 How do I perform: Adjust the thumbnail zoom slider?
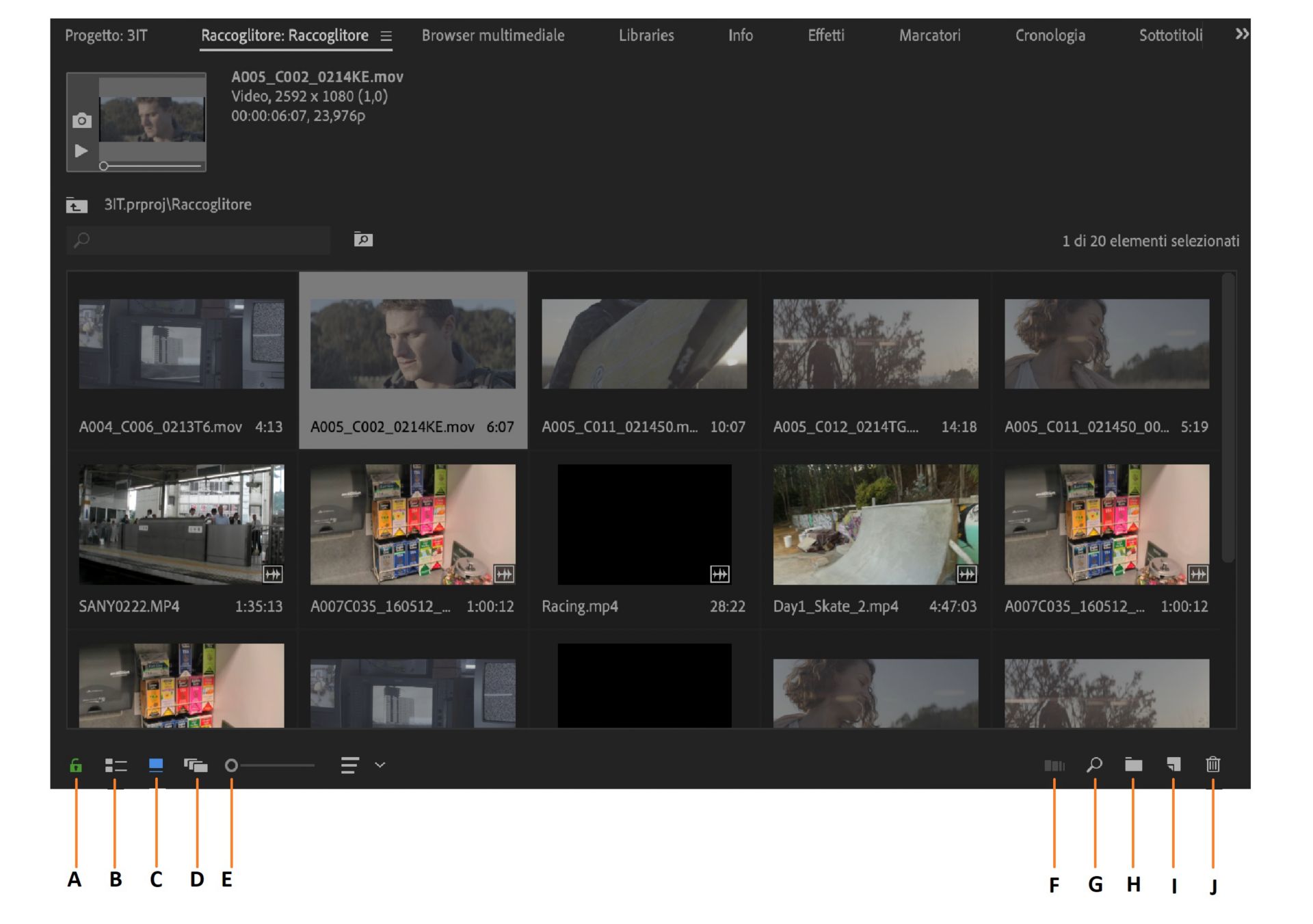pos(232,765)
